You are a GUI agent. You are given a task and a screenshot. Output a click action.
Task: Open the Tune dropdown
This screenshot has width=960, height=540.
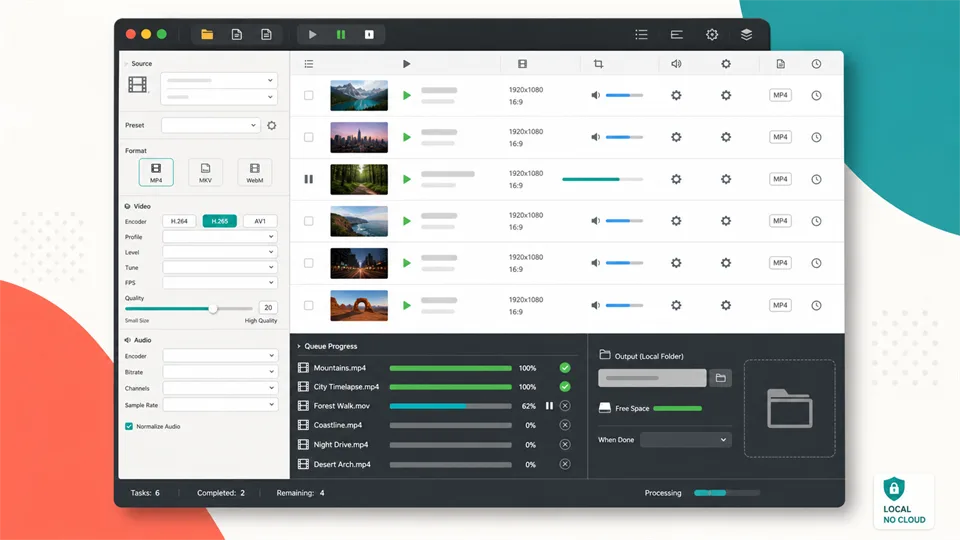[220, 267]
